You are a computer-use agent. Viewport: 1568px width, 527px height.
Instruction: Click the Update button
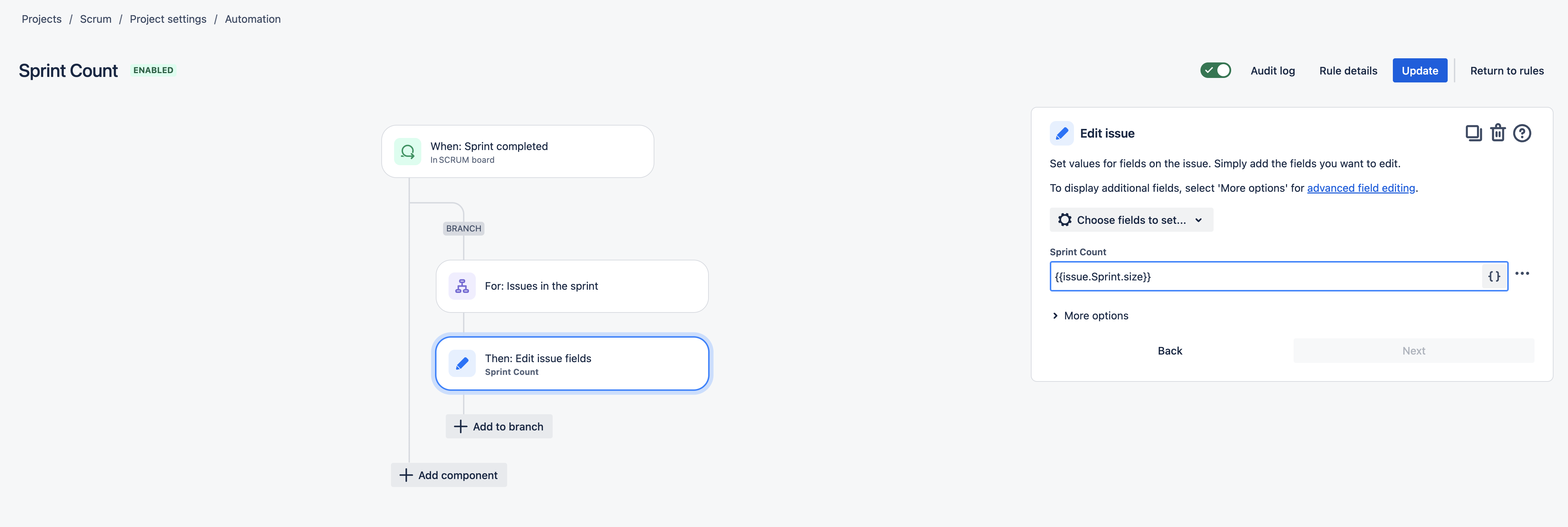1419,71
